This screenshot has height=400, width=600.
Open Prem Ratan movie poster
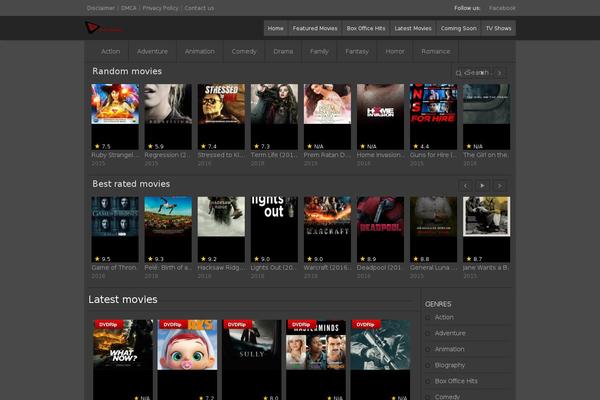click(x=327, y=116)
